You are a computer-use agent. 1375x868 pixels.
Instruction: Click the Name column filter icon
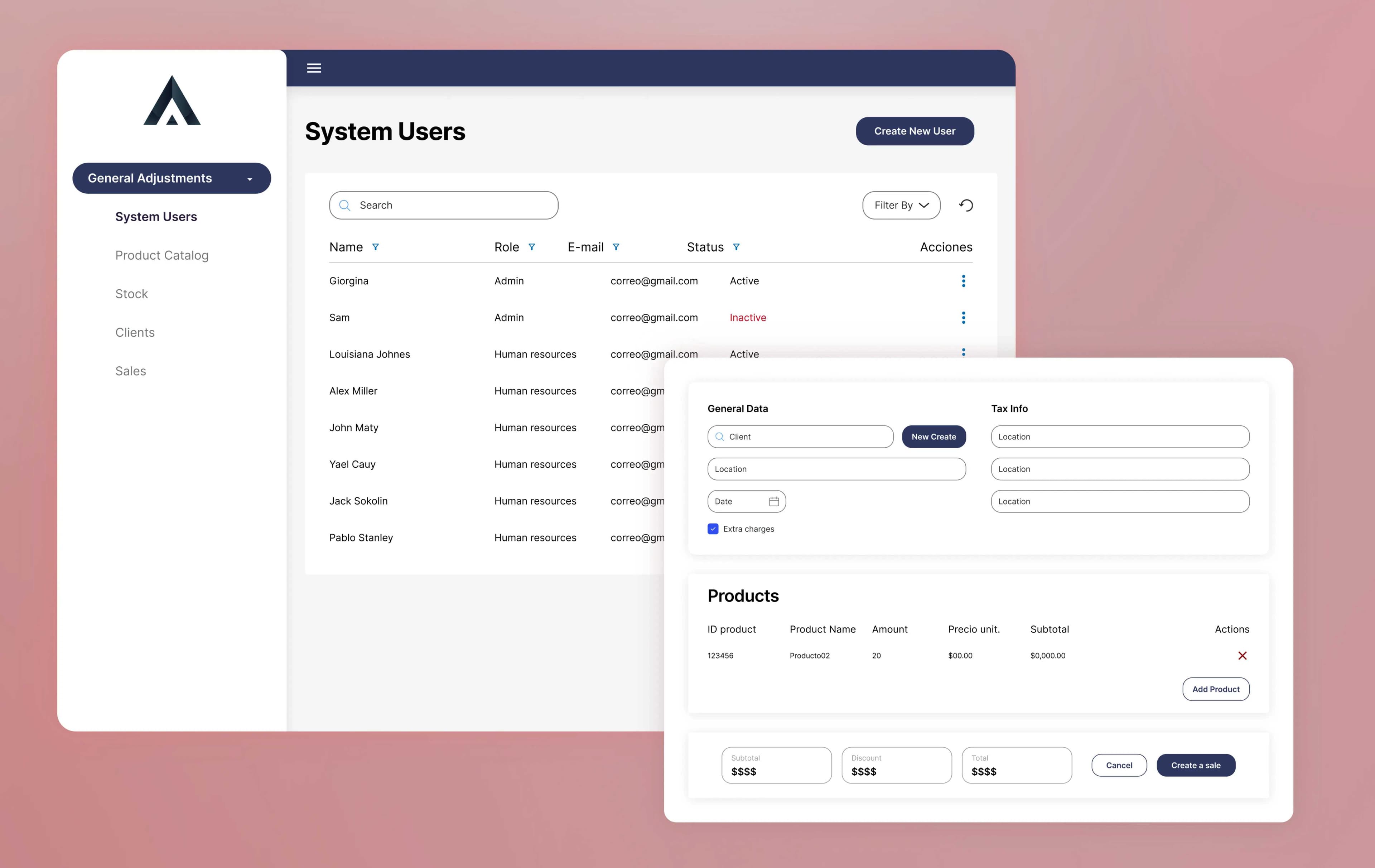(375, 247)
